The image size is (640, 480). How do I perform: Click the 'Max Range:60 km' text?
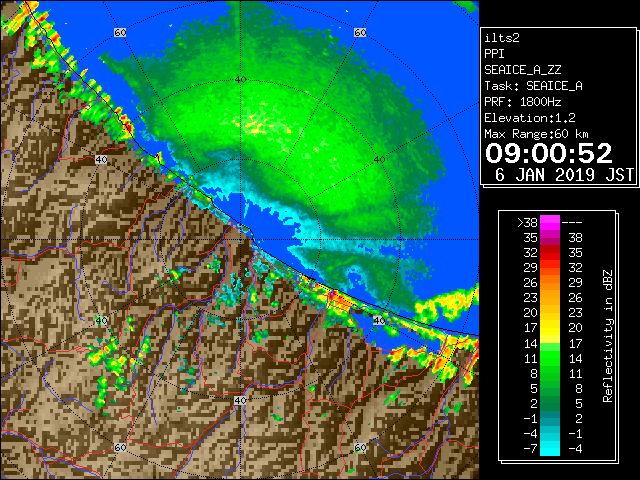coord(536,134)
